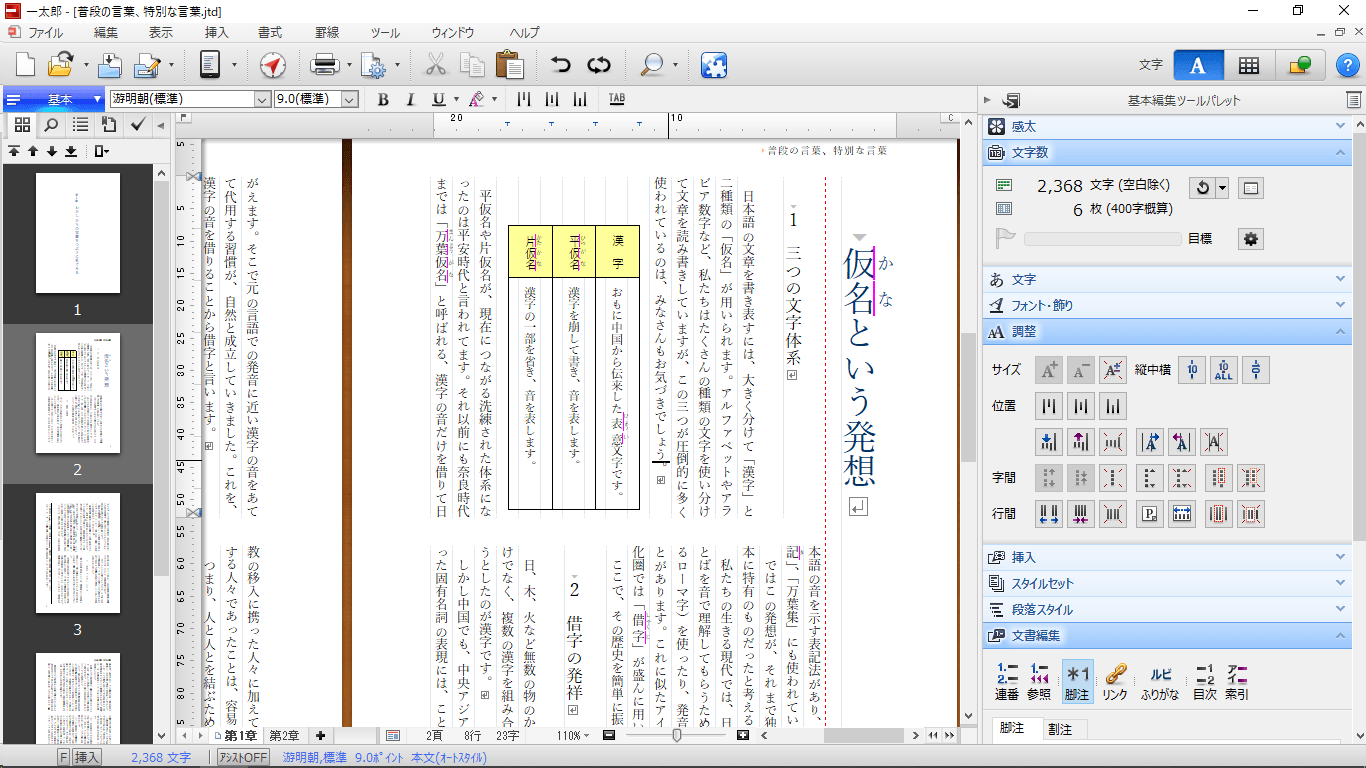Toggle italic formatting
1366x768 pixels.
pyautogui.click(x=409, y=99)
